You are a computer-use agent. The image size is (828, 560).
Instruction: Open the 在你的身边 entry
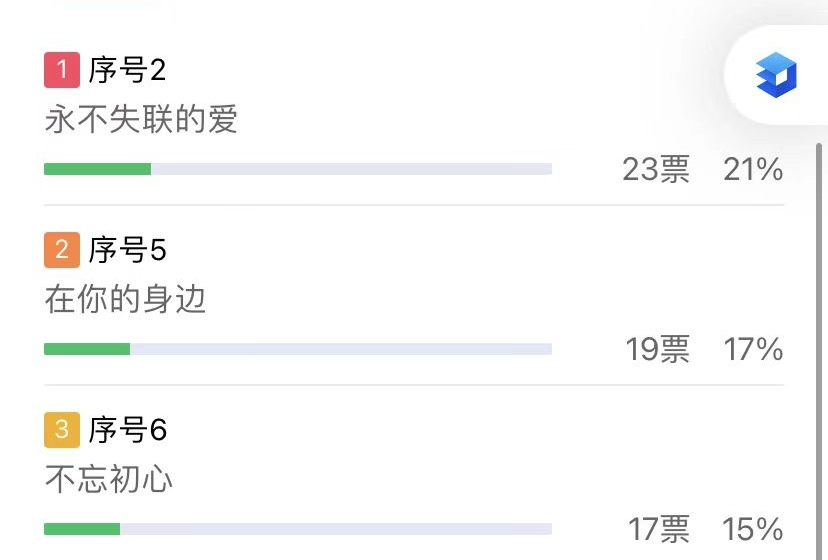(x=125, y=300)
